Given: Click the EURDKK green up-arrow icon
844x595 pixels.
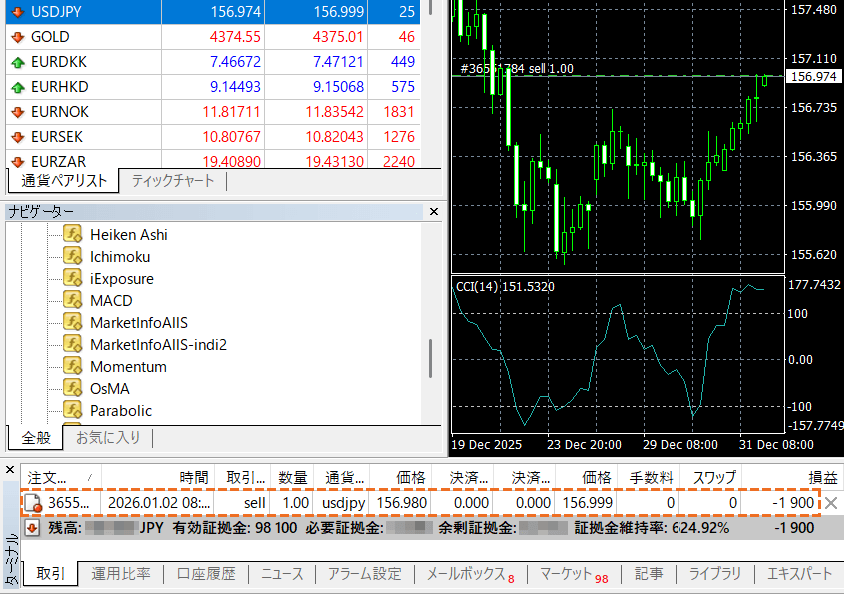Looking at the screenshot, I should click(x=17, y=62).
